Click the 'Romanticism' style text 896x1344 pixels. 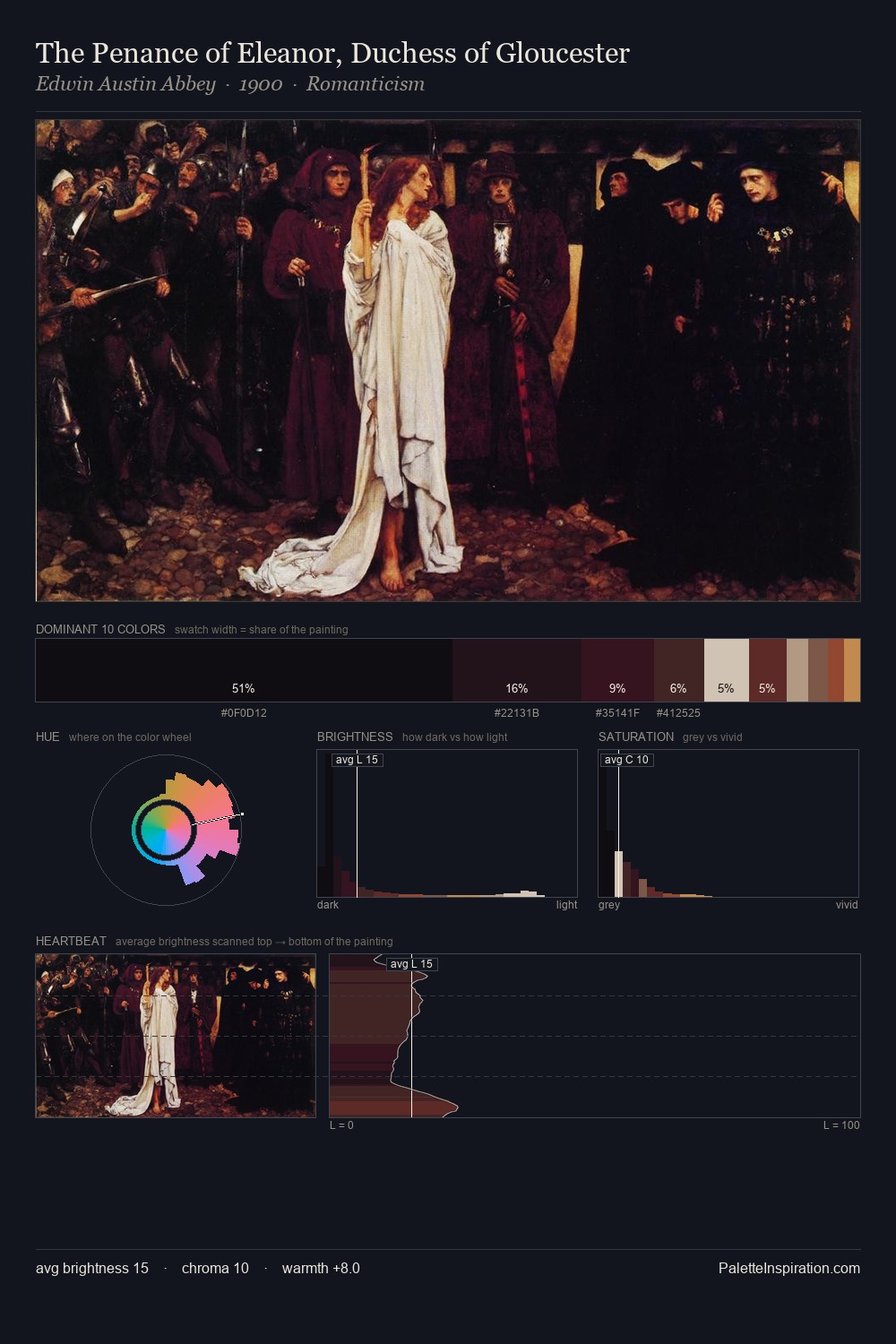tap(366, 84)
